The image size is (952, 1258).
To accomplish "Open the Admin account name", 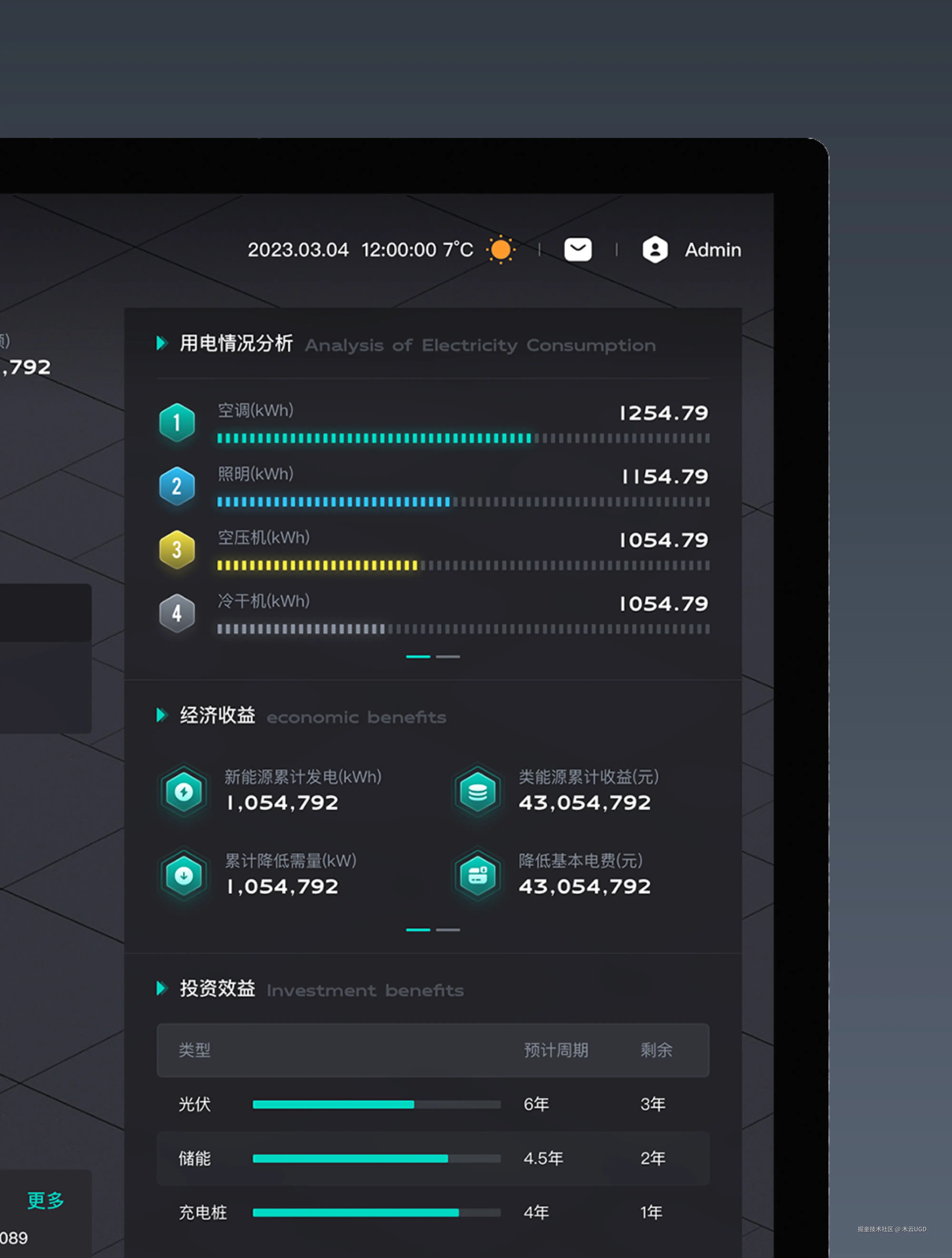I will [x=713, y=250].
